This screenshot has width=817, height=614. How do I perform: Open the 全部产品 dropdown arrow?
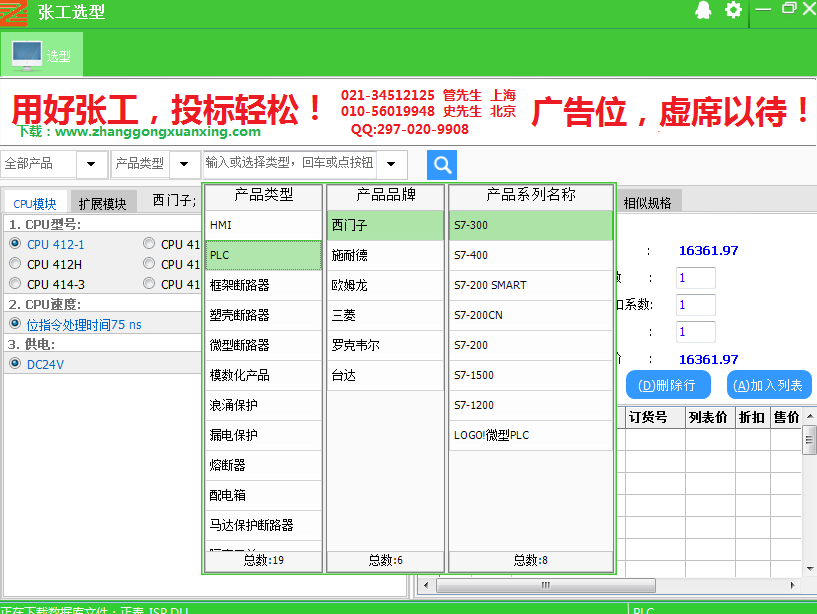pyautogui.click(x=91, y=164)
